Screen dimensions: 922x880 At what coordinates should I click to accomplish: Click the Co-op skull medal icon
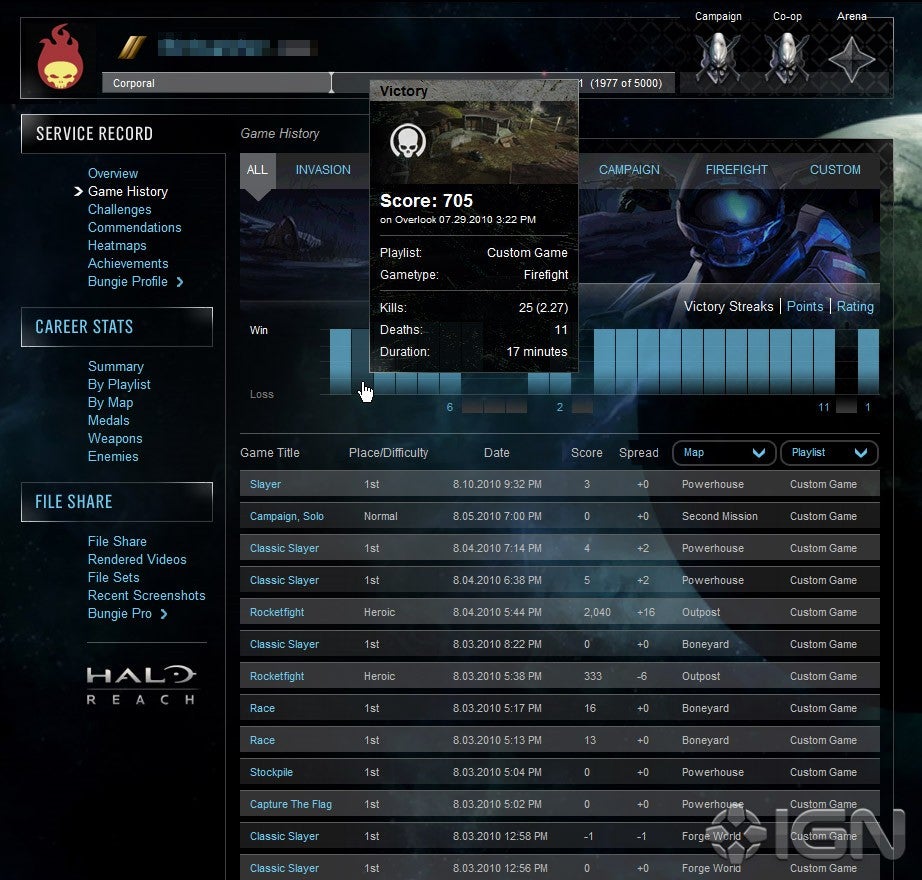point(787,57)
